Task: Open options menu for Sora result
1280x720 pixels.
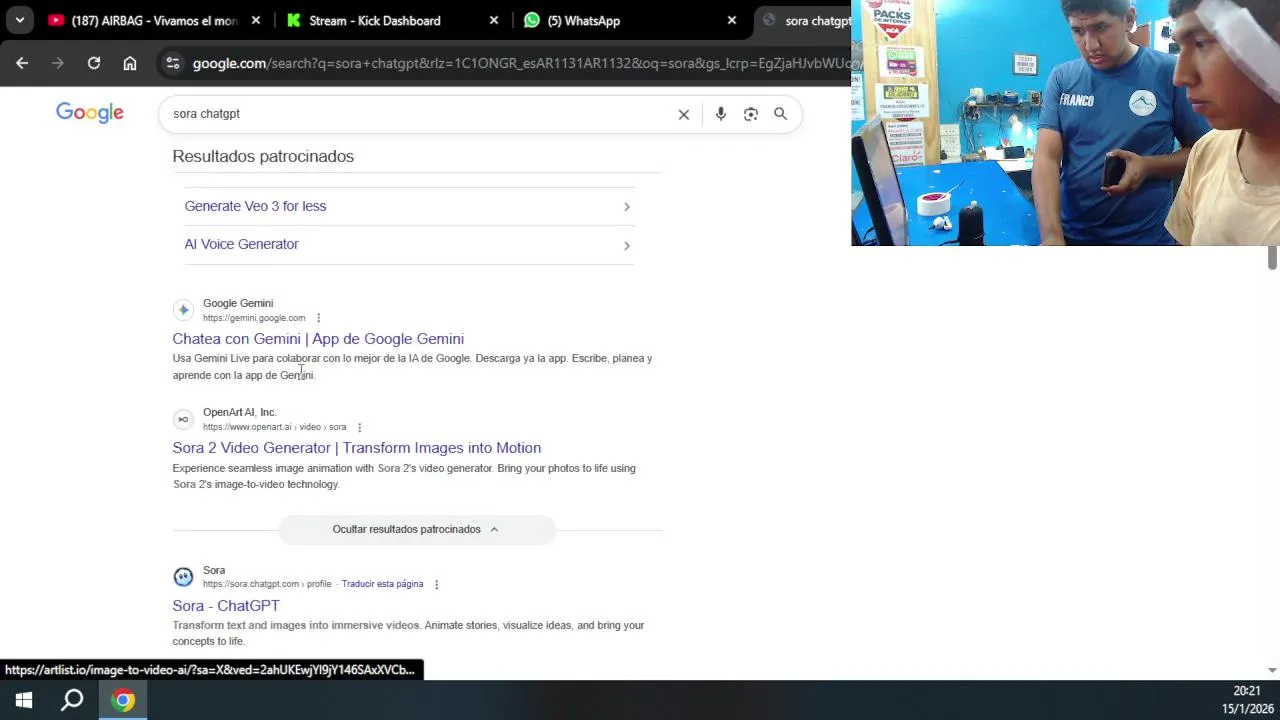Action: [x=436, y=584]
